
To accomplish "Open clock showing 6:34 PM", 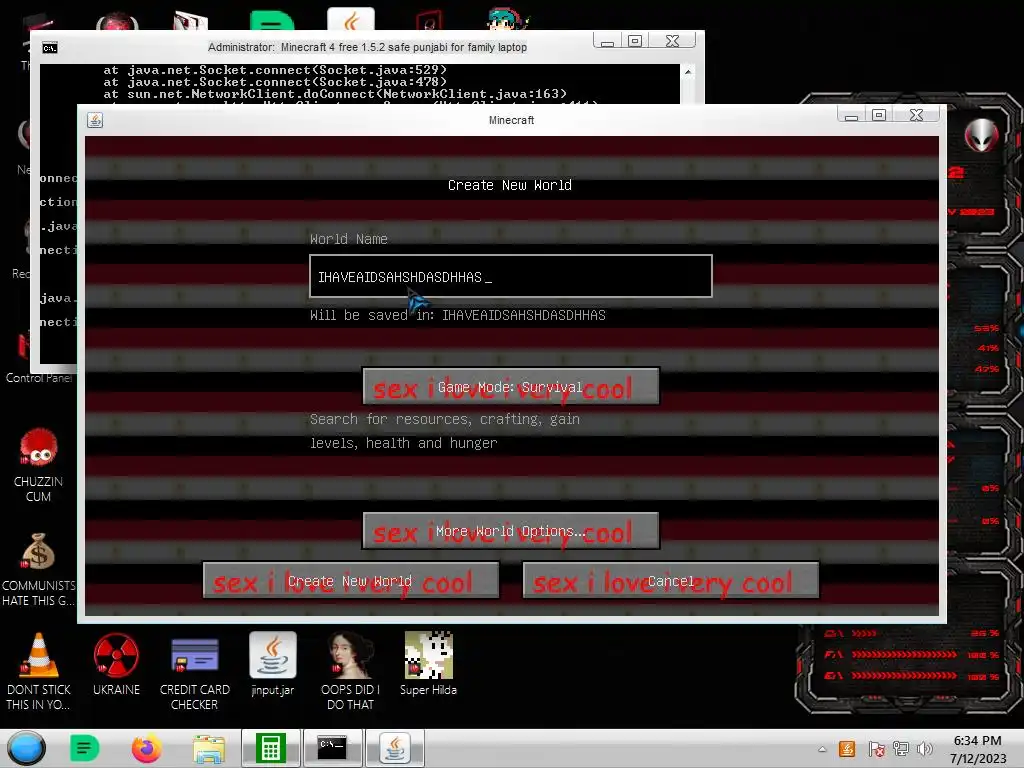I will pyautogui.click(x=978, y=749).
